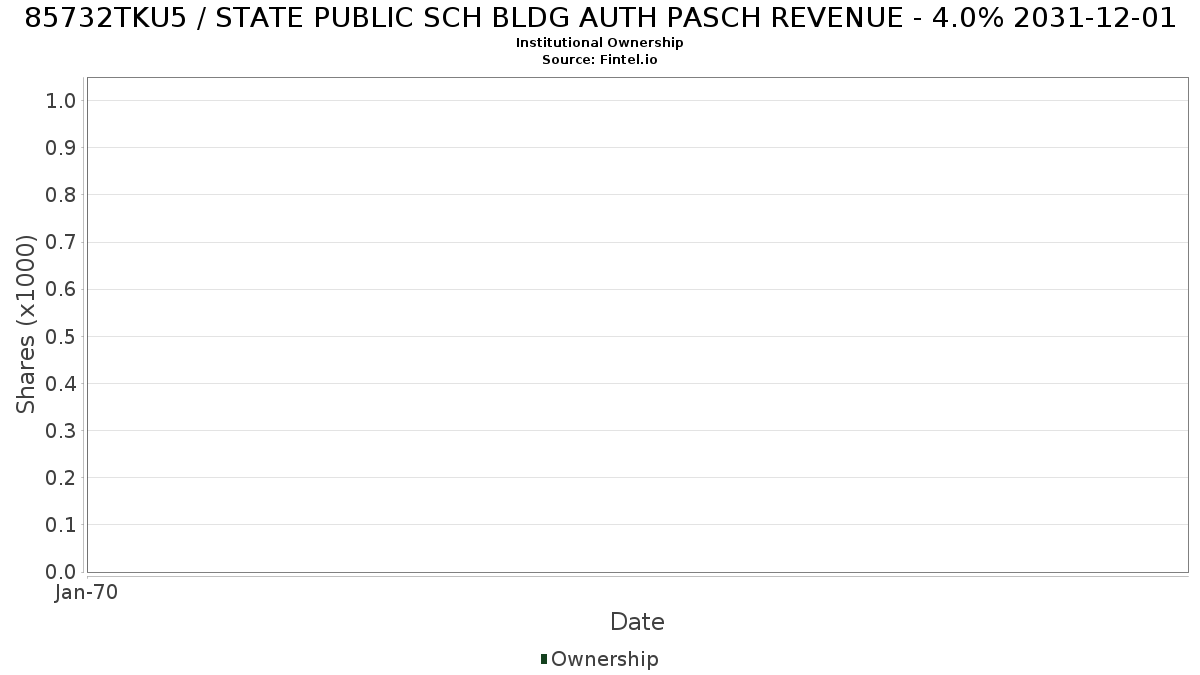Open the Source: Fintel.io link text

coord(600,60)
